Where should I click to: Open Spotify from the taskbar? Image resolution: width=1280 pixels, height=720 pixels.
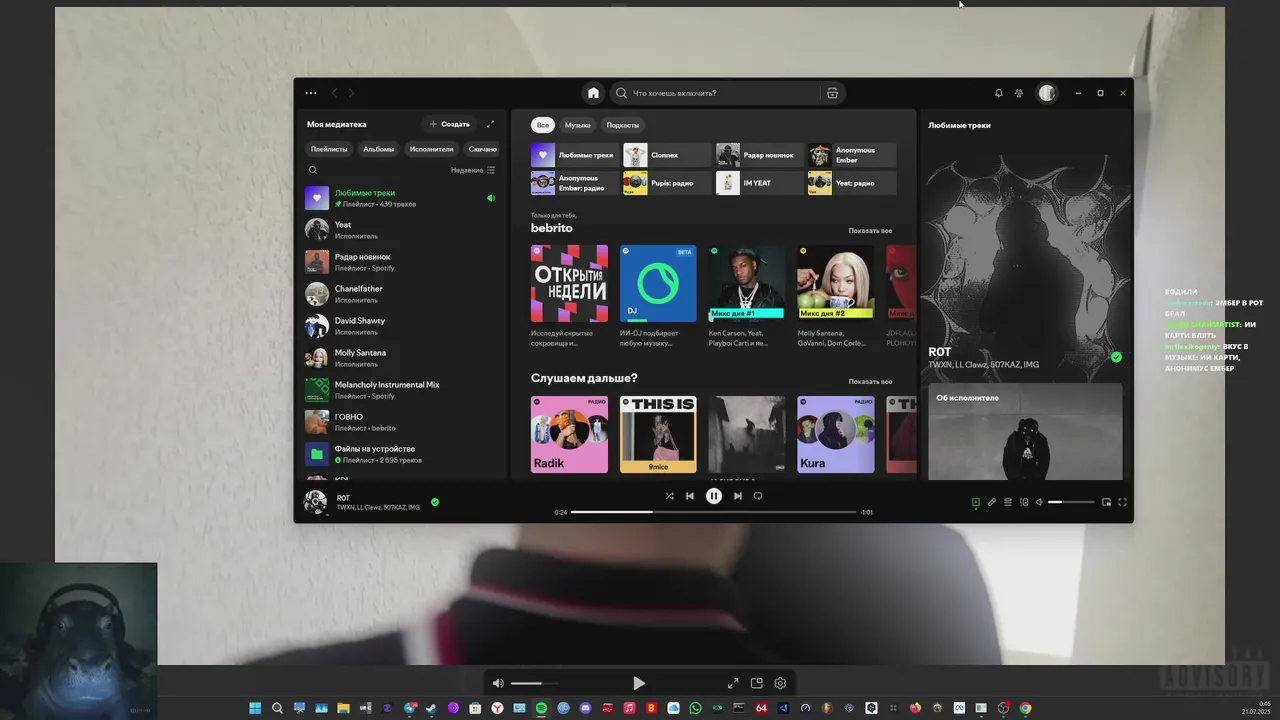[x=541, y=708]
